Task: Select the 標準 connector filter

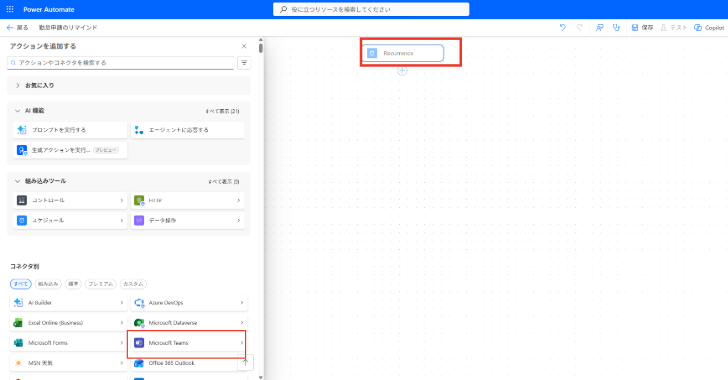Action: [73, 284]
